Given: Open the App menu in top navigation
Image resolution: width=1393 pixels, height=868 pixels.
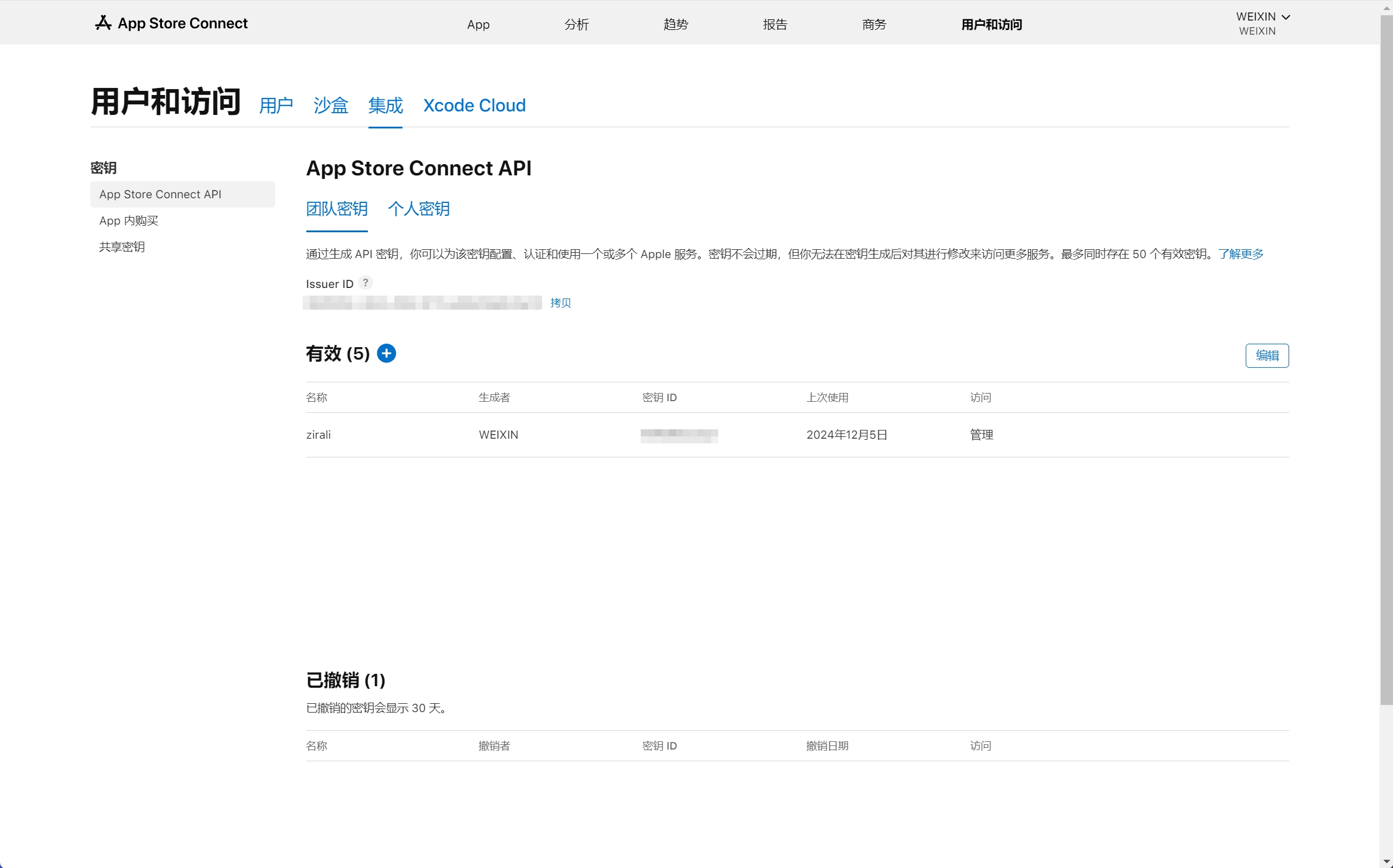Looking at the screenshot, I should click(x=478, y=24).
